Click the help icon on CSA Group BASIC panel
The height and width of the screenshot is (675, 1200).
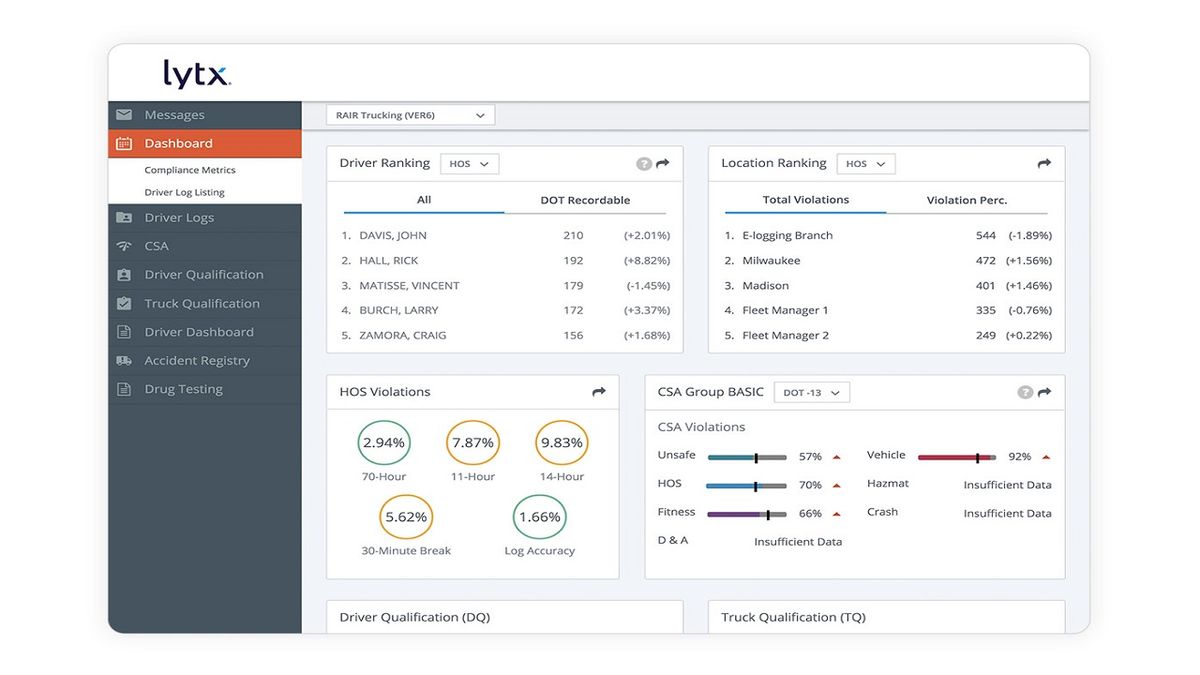coord(1025,392)
